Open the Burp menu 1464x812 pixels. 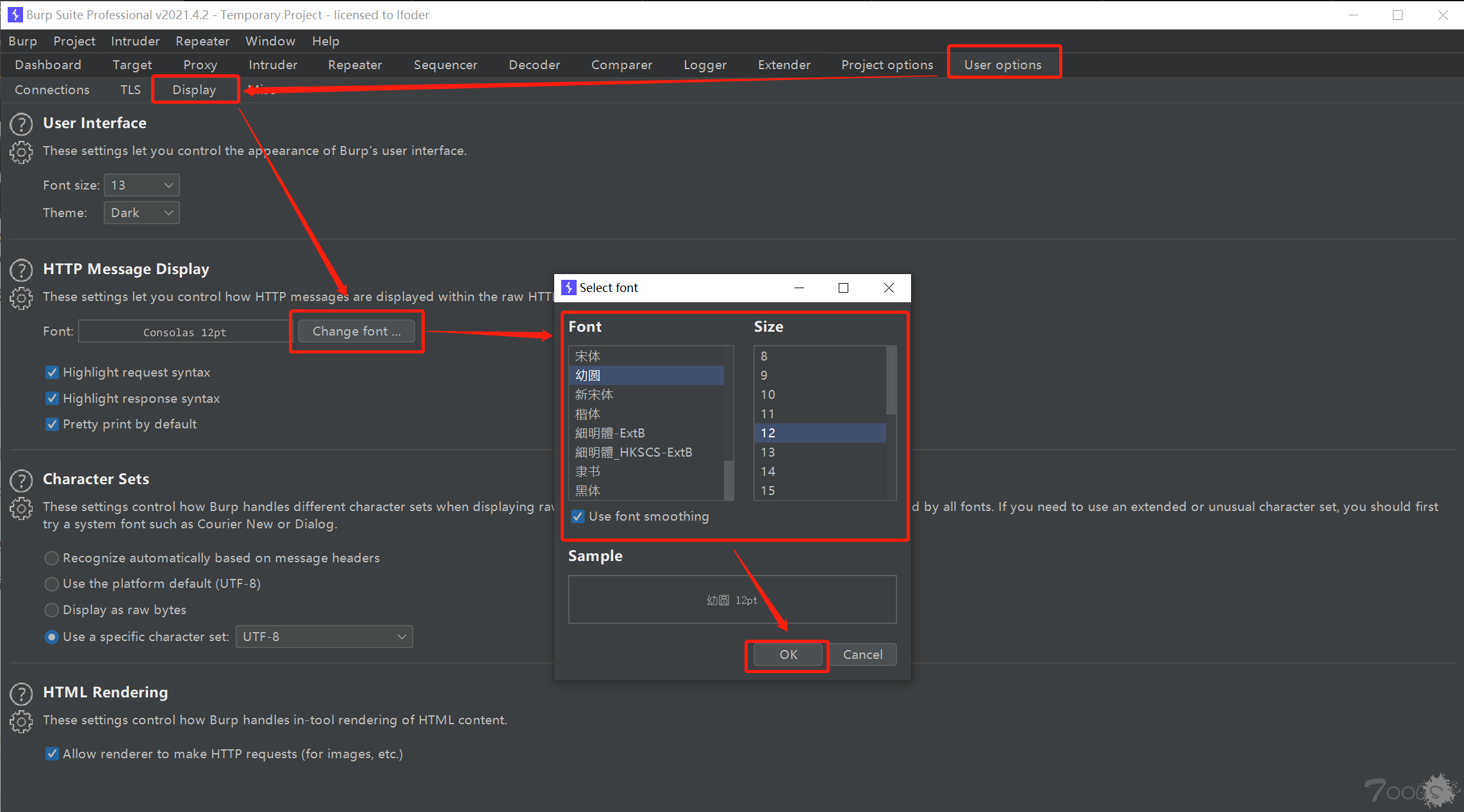coord(22,41)
